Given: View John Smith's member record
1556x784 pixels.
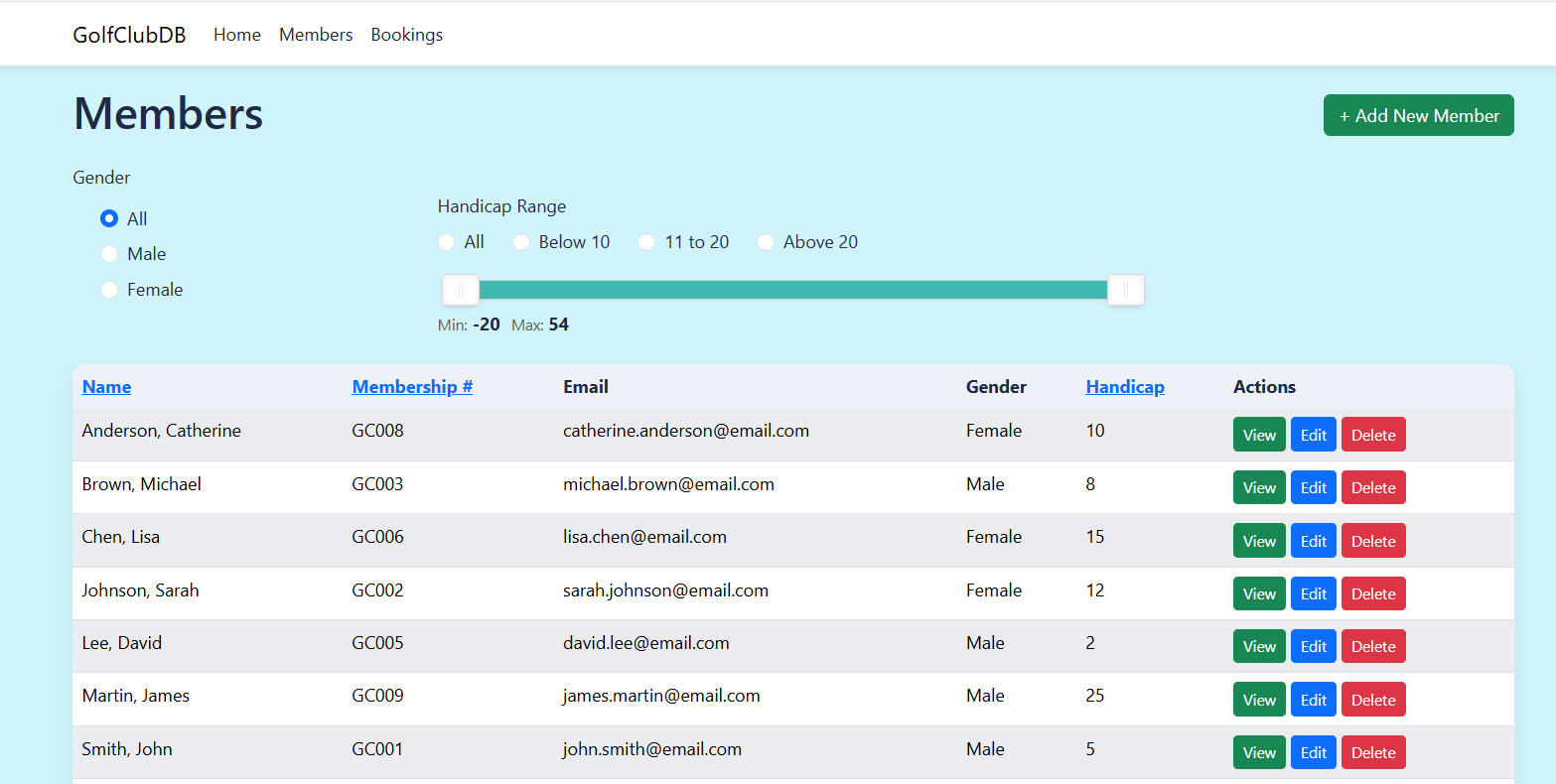Looking at the screenshot, I should pos(1259,752).
